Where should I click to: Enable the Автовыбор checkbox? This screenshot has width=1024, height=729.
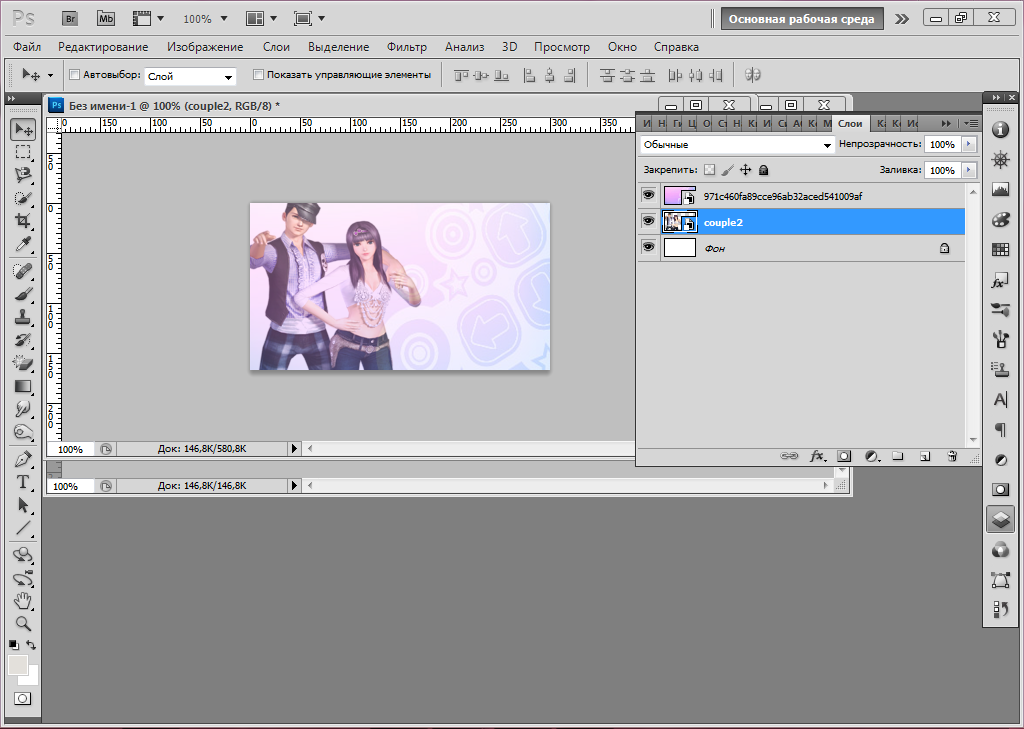(x=74, y=74)
